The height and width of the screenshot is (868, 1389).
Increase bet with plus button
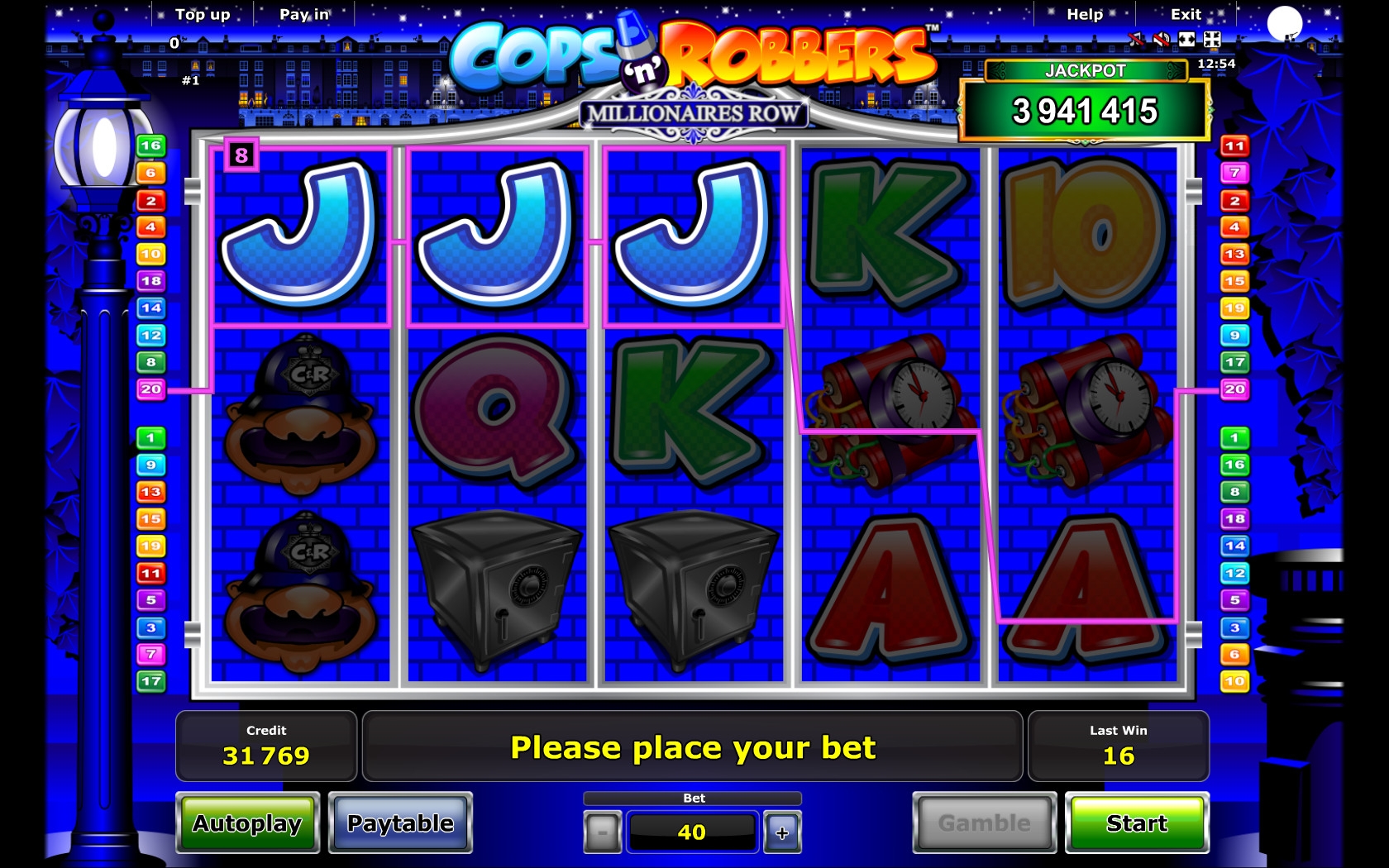coord(782,832)
